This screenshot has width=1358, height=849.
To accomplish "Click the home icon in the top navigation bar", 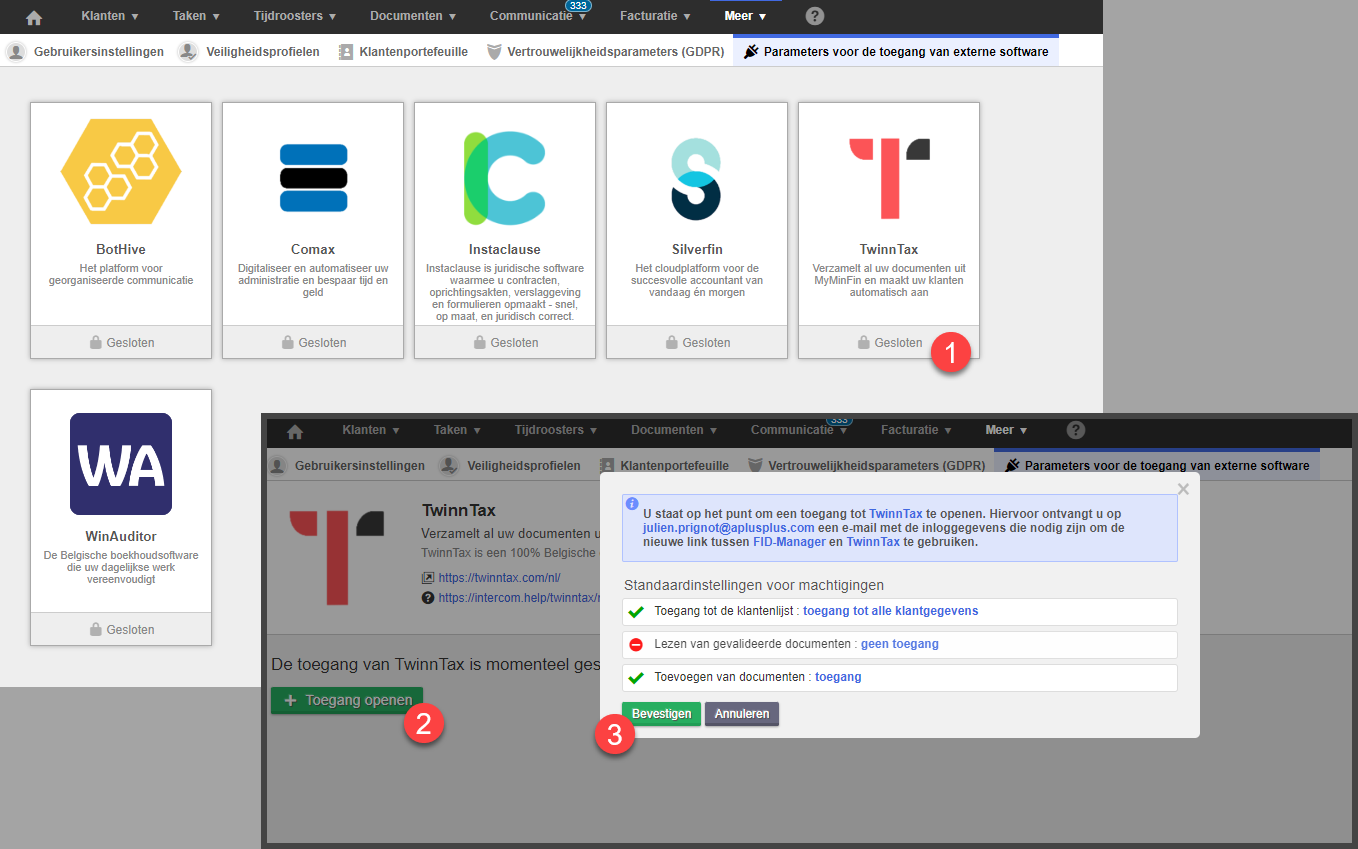I will coord(34,17).
